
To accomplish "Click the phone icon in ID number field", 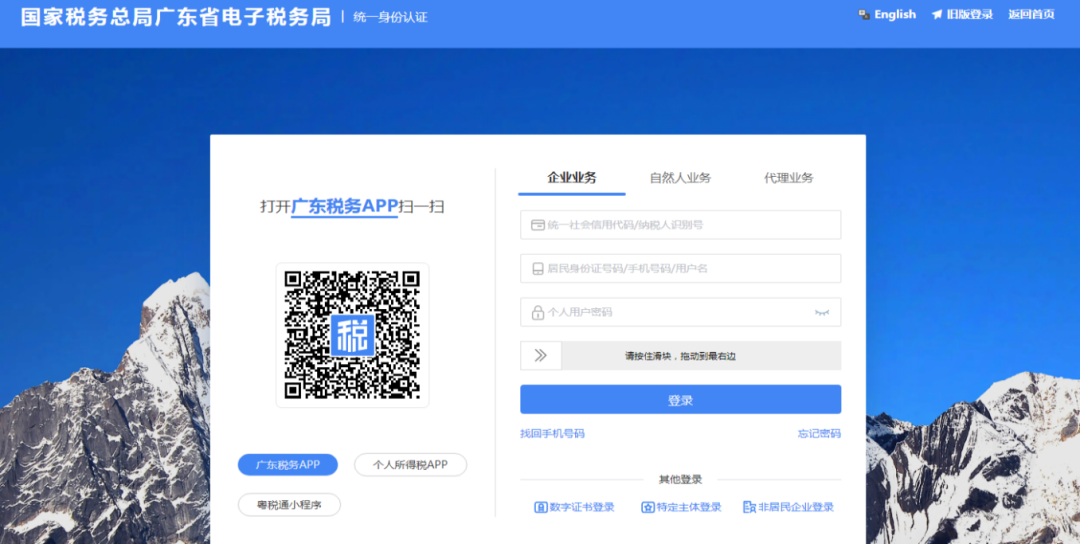I will click(x=538, y=269).
